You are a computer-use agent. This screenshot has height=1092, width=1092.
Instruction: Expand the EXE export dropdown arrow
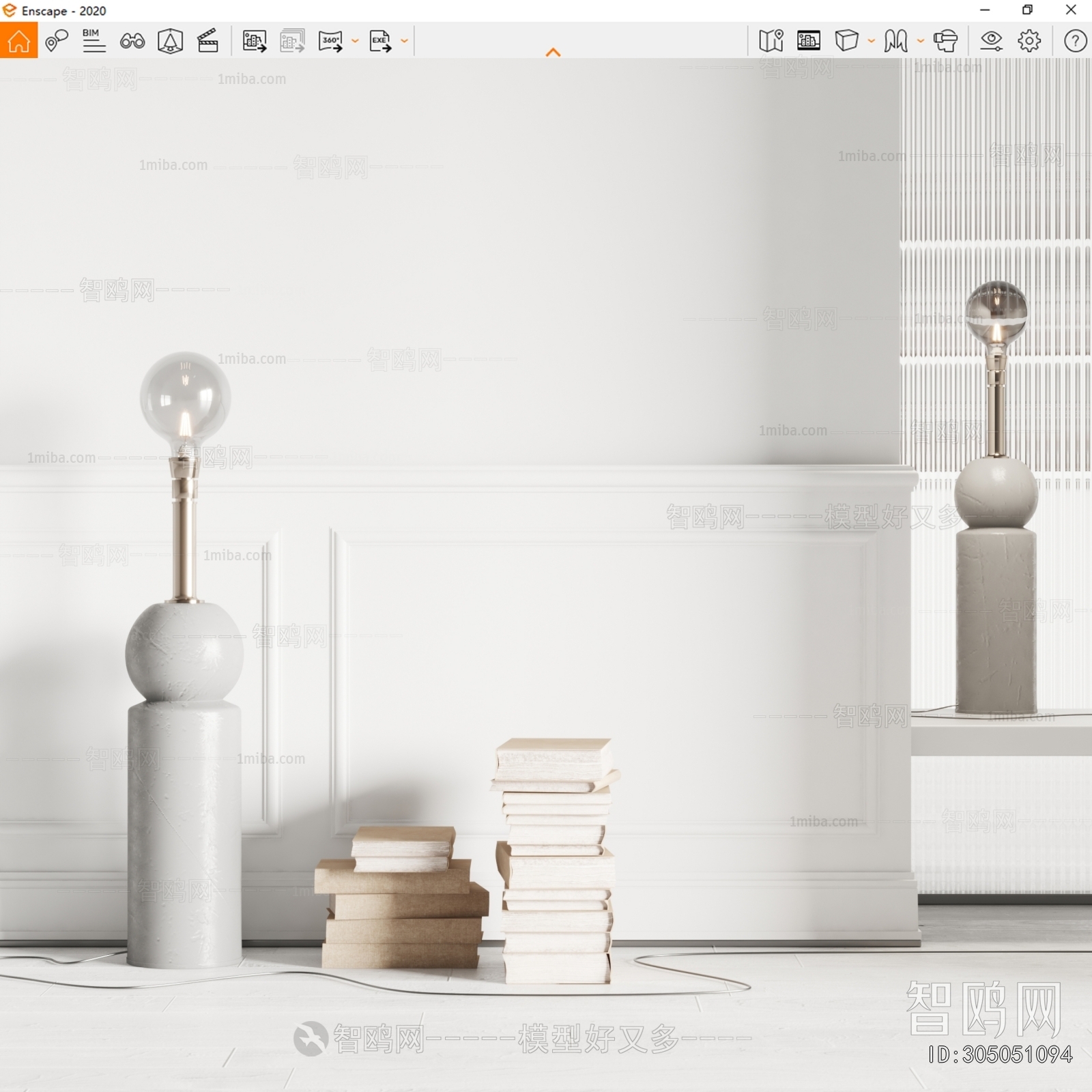[x=404, y=41]
